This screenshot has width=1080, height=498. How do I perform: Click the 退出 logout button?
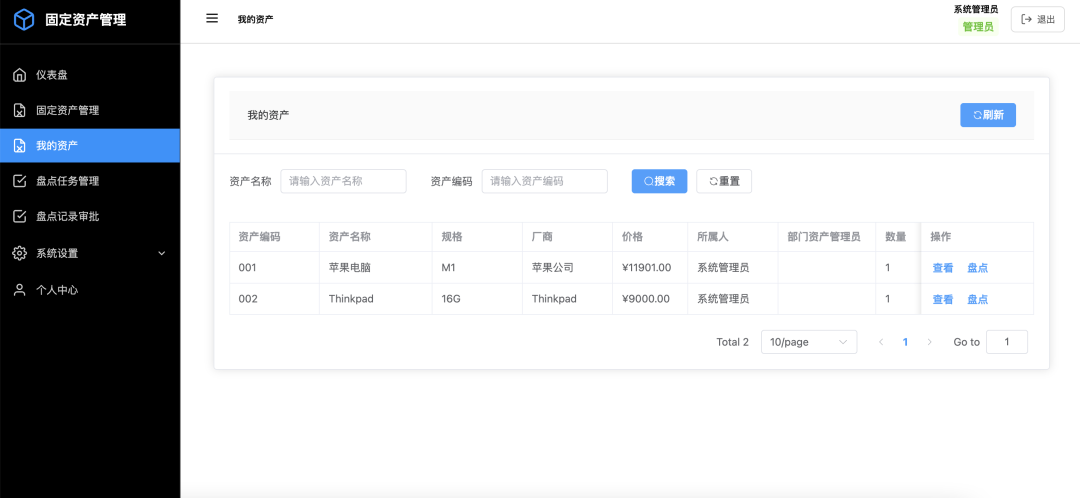(1037, 19)
